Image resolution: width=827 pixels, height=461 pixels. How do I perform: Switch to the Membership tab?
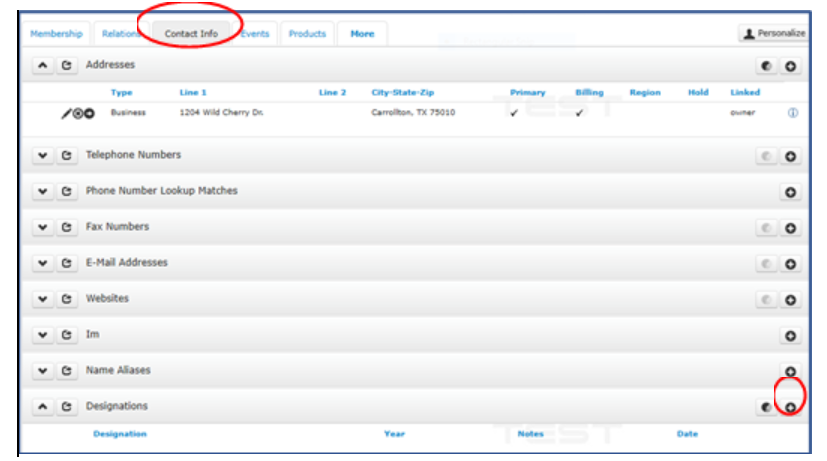(x=56, y=34)
